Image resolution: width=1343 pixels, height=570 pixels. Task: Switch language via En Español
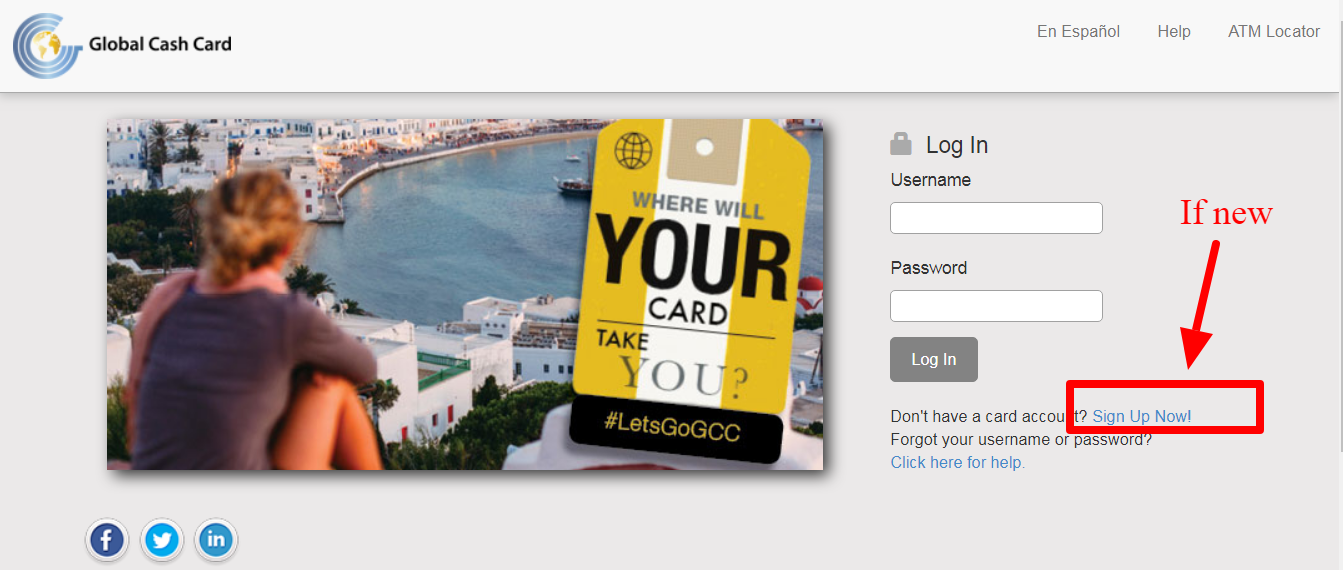(1078, 32)
